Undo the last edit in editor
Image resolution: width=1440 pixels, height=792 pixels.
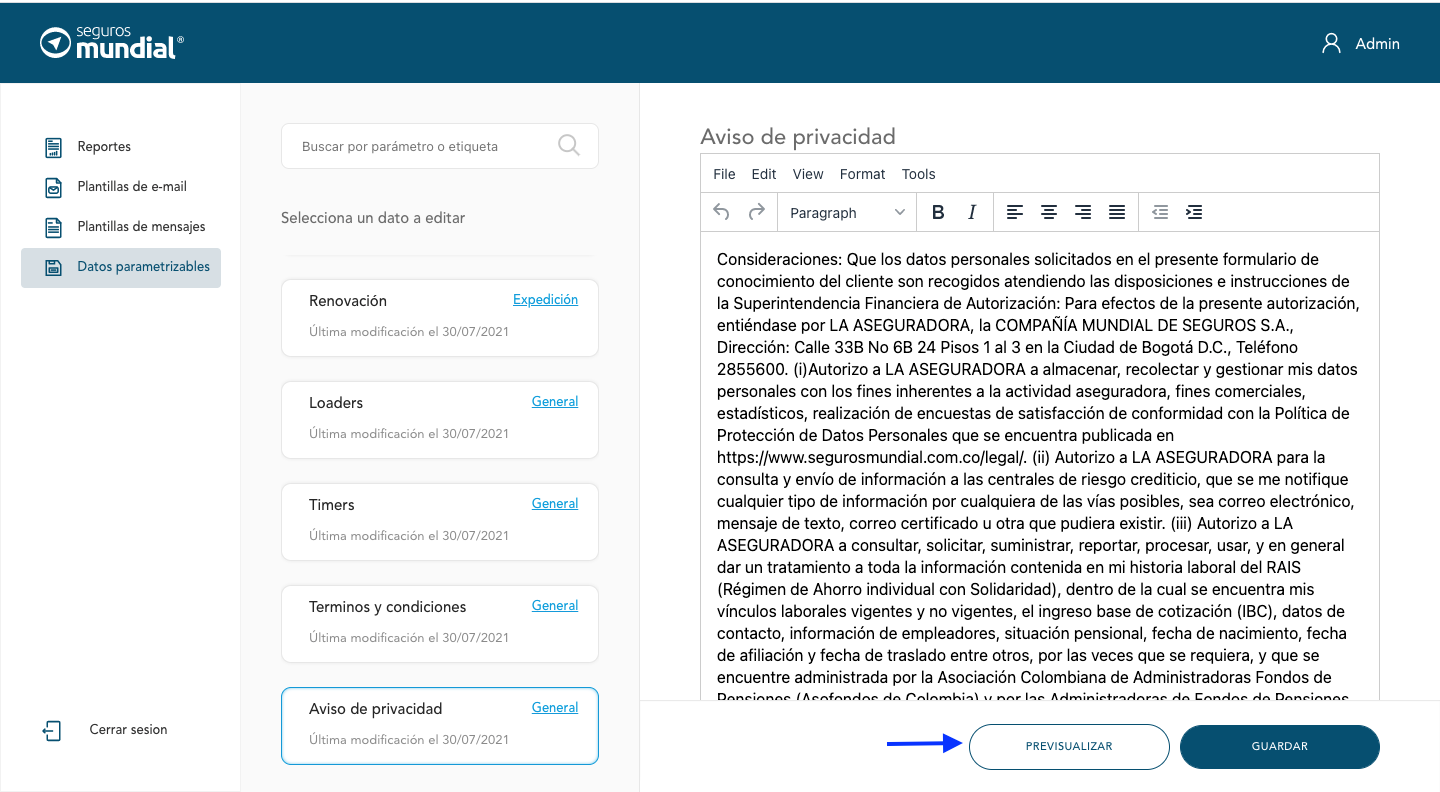[722, 212]
